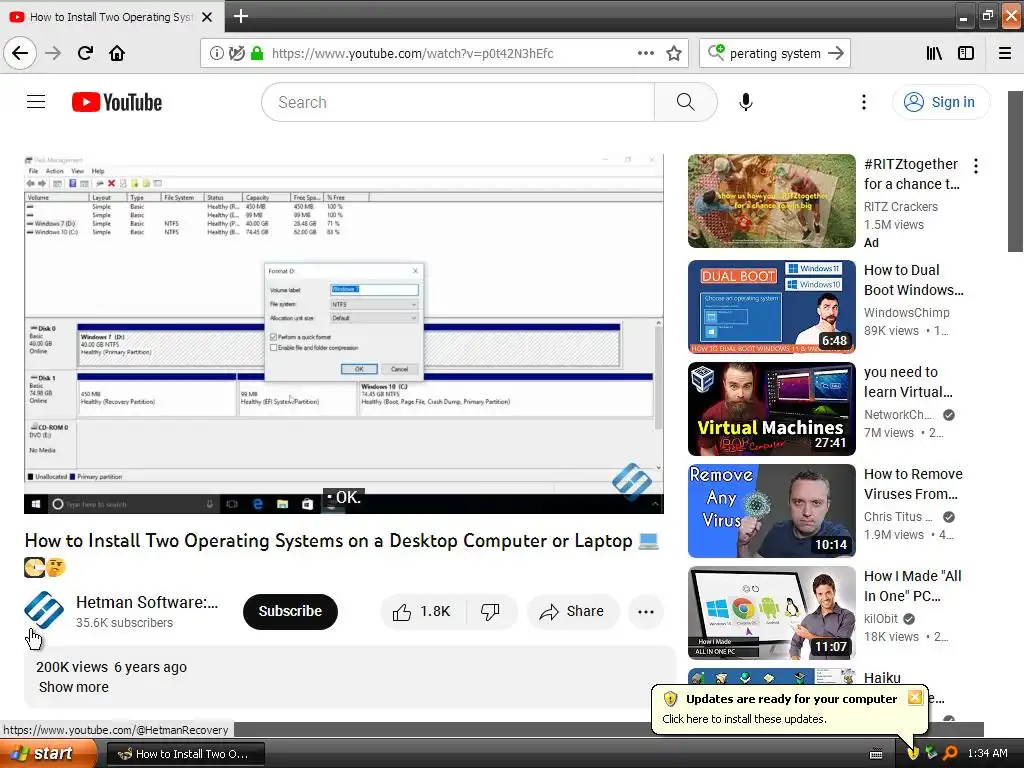Close the Windows updates balloon notification
The width and height of the screenshot is (1024, 768).
(x=914, y=697)
